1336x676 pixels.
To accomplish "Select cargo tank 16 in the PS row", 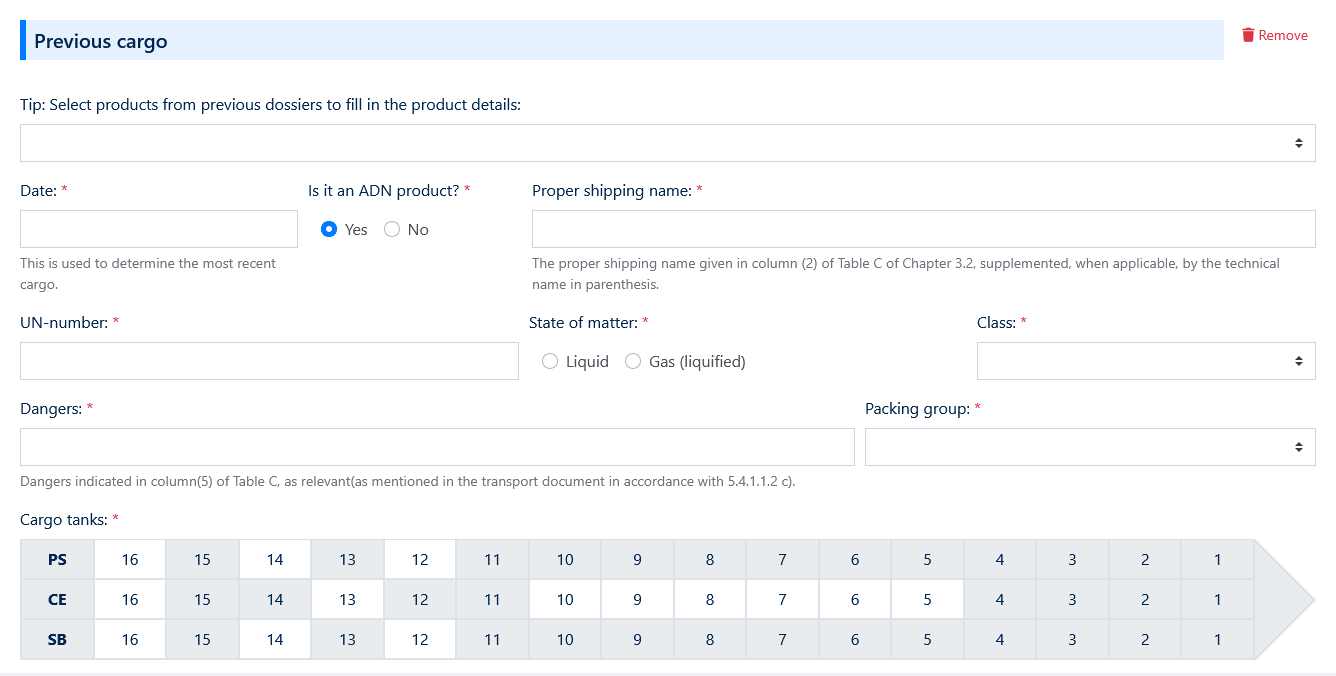I will click(129, 559).
